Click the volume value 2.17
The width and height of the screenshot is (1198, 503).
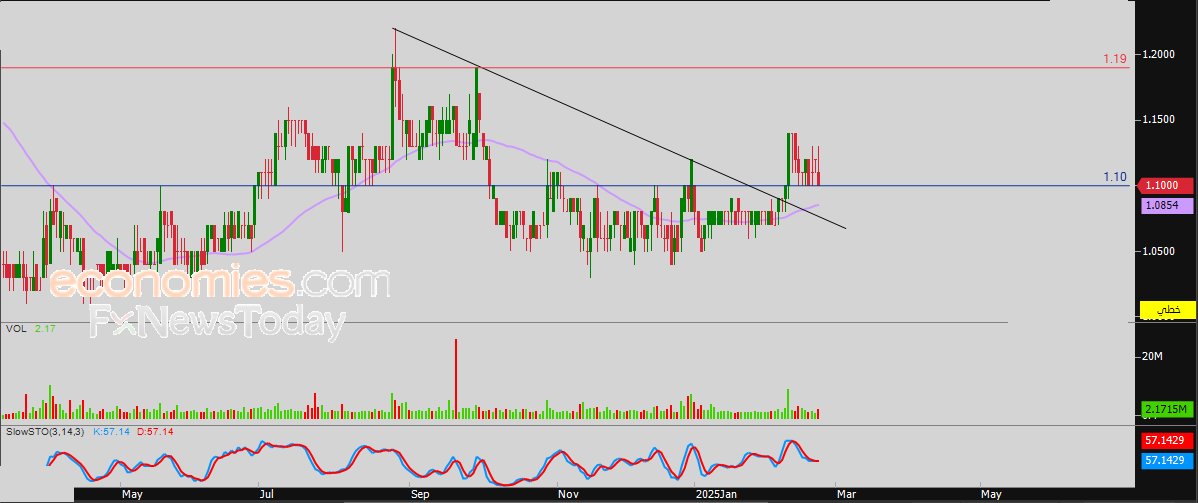44,328
